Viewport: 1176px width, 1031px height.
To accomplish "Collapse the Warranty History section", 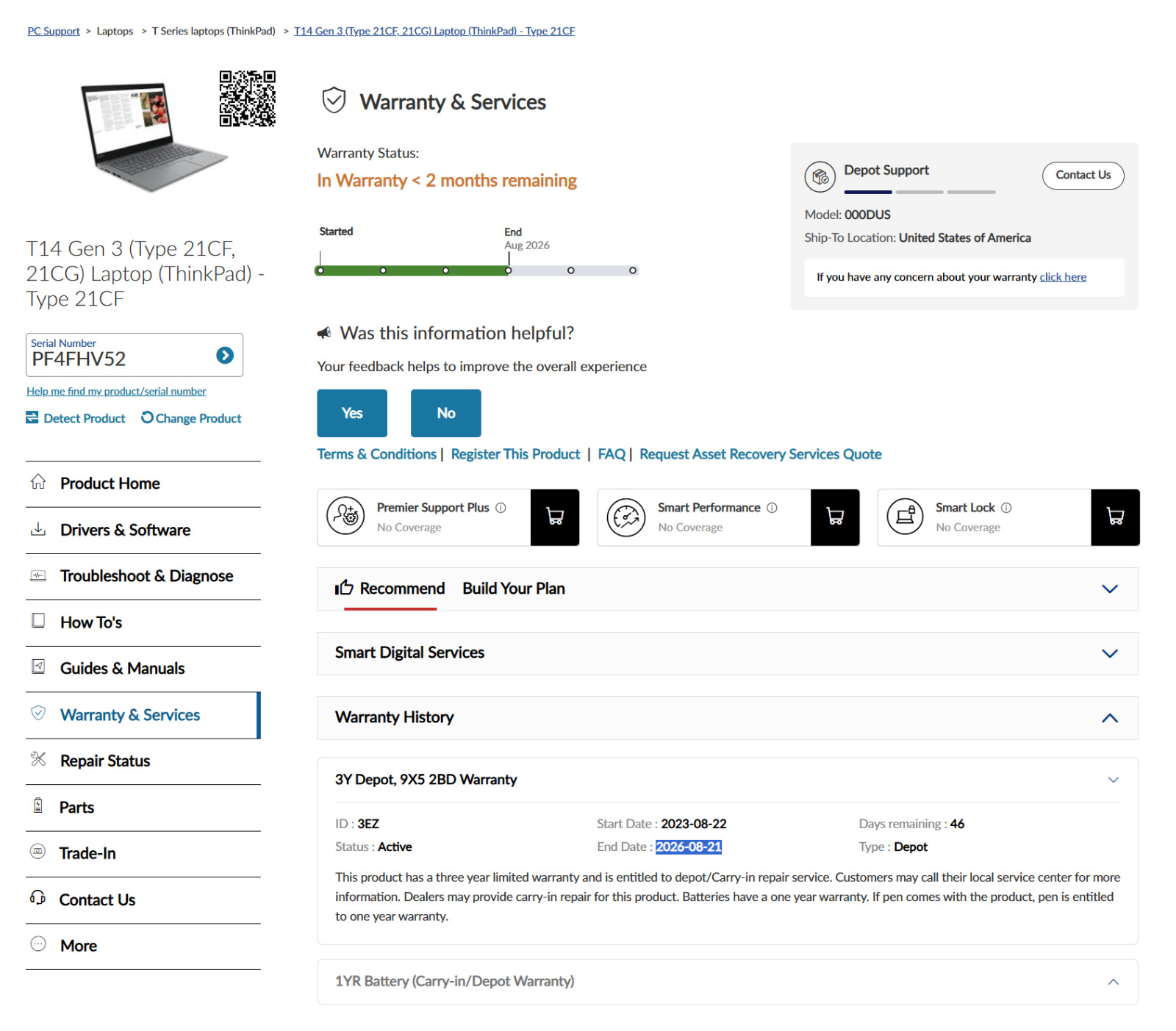I will click(x=1110, y=718).
